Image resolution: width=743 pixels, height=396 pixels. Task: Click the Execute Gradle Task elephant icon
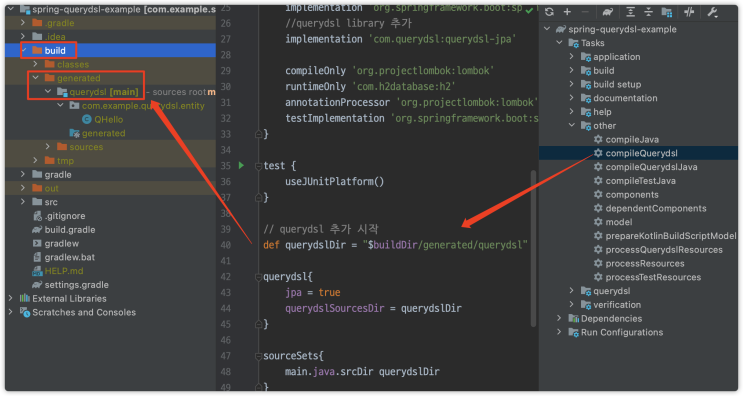608,12
